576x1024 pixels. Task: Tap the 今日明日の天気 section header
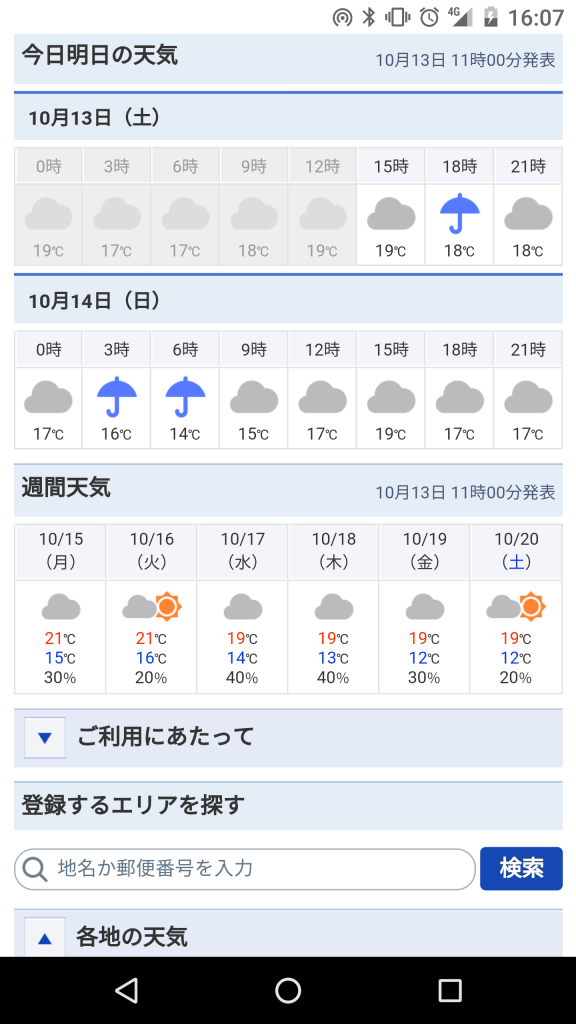288,59
